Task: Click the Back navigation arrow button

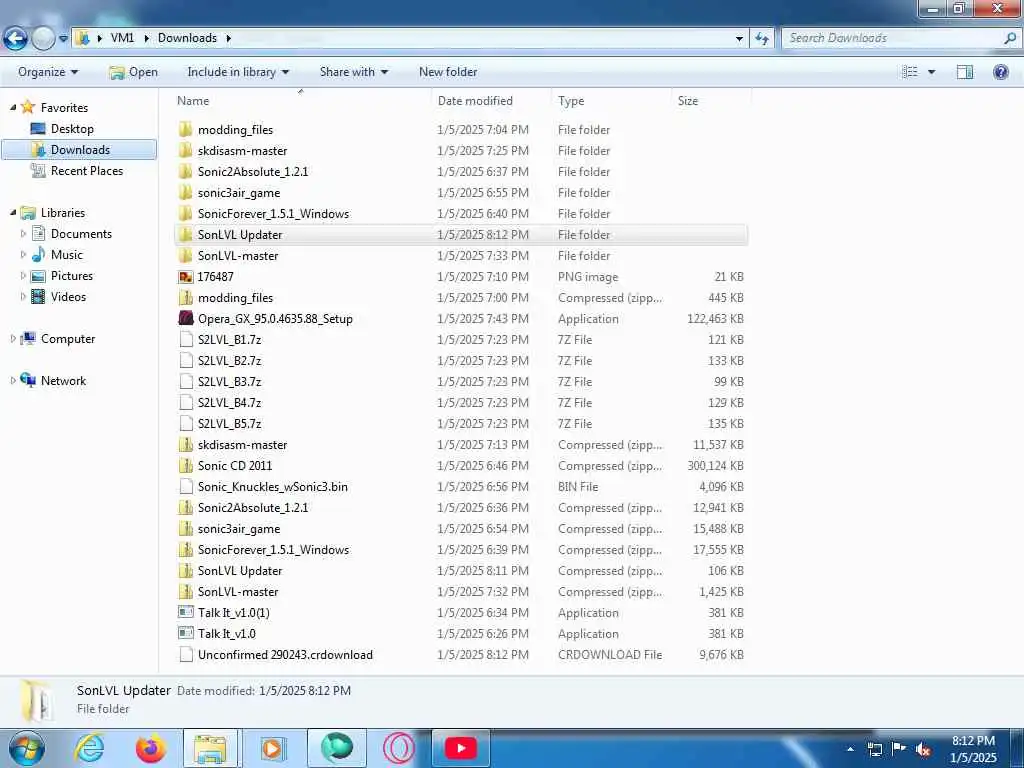Action: [15, 38]
